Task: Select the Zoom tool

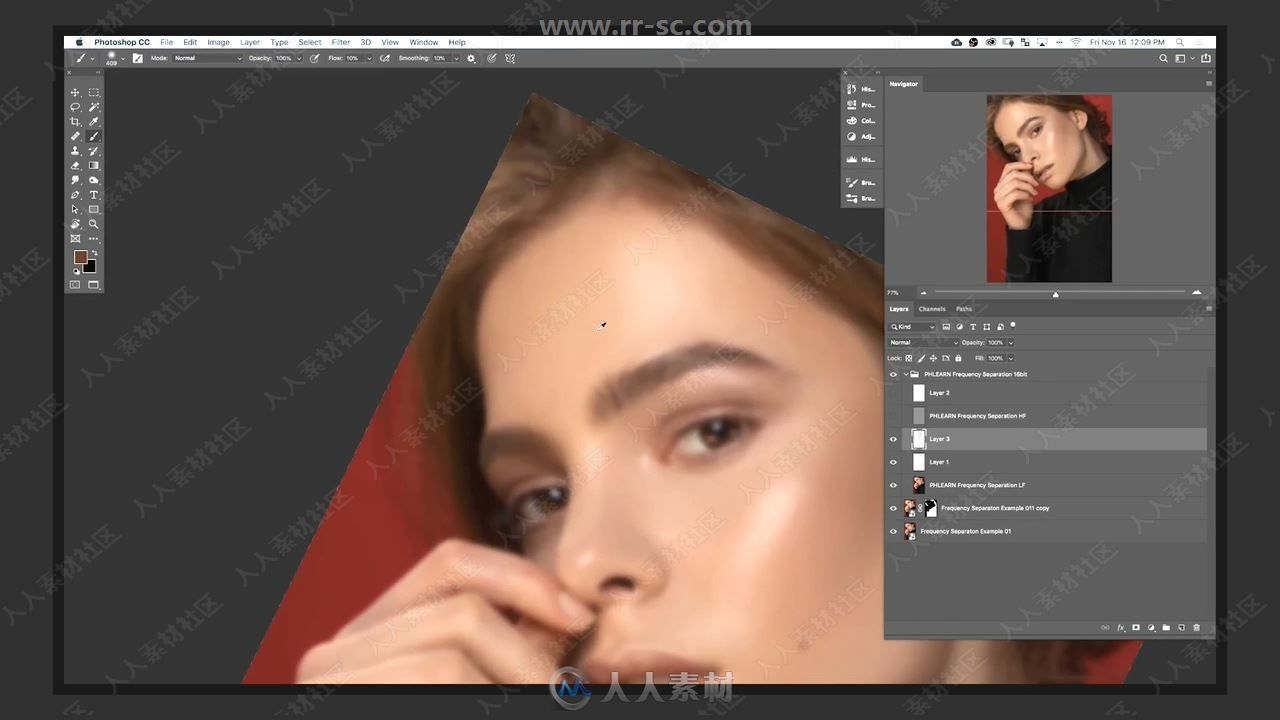Action: coord(94,224)
